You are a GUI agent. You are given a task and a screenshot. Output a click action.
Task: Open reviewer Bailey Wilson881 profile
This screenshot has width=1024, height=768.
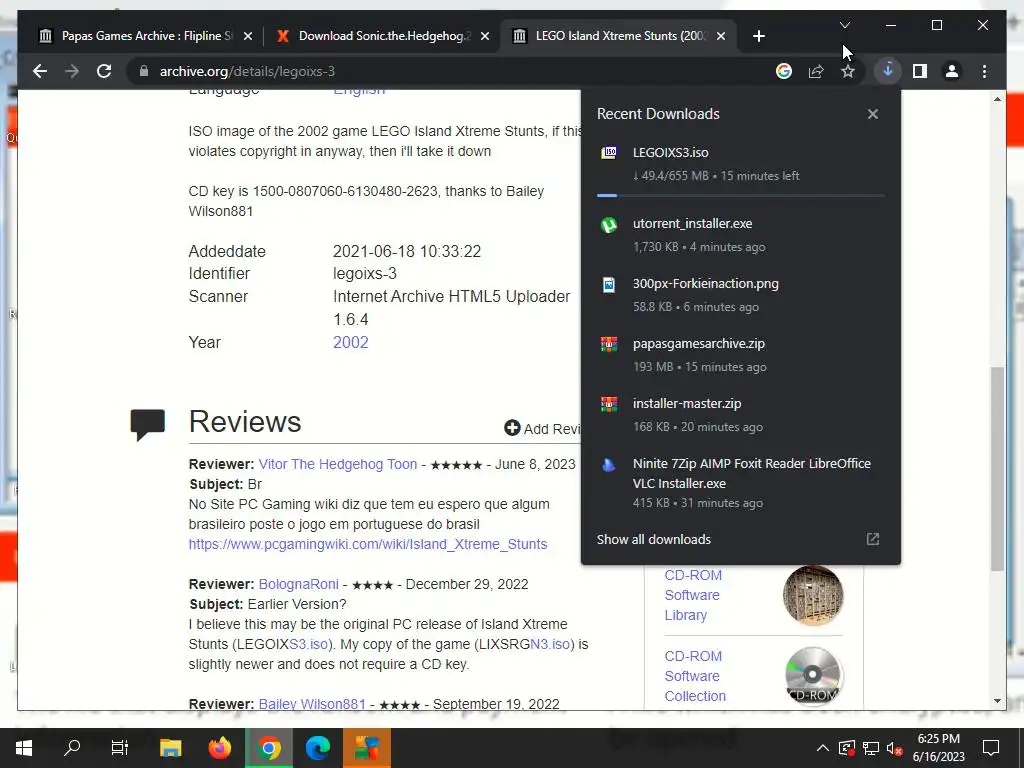pyautogui.click(x=312, y=705)
